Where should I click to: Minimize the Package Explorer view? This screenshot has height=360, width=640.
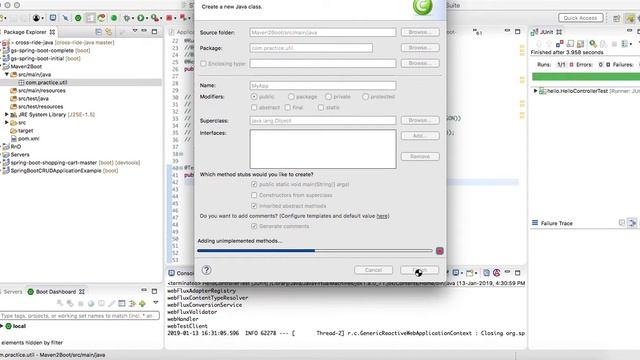[x=144, y=31]
